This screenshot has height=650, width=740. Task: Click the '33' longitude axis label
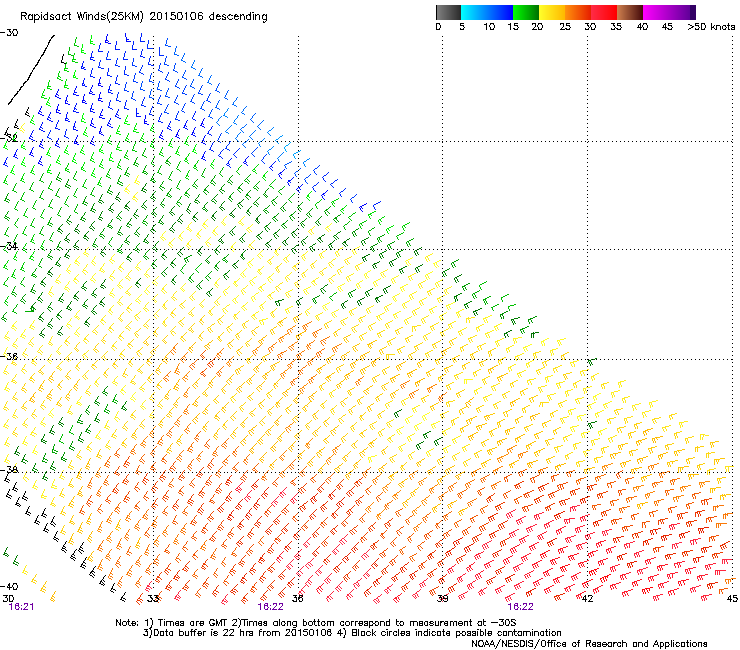[x=153, y=599]
